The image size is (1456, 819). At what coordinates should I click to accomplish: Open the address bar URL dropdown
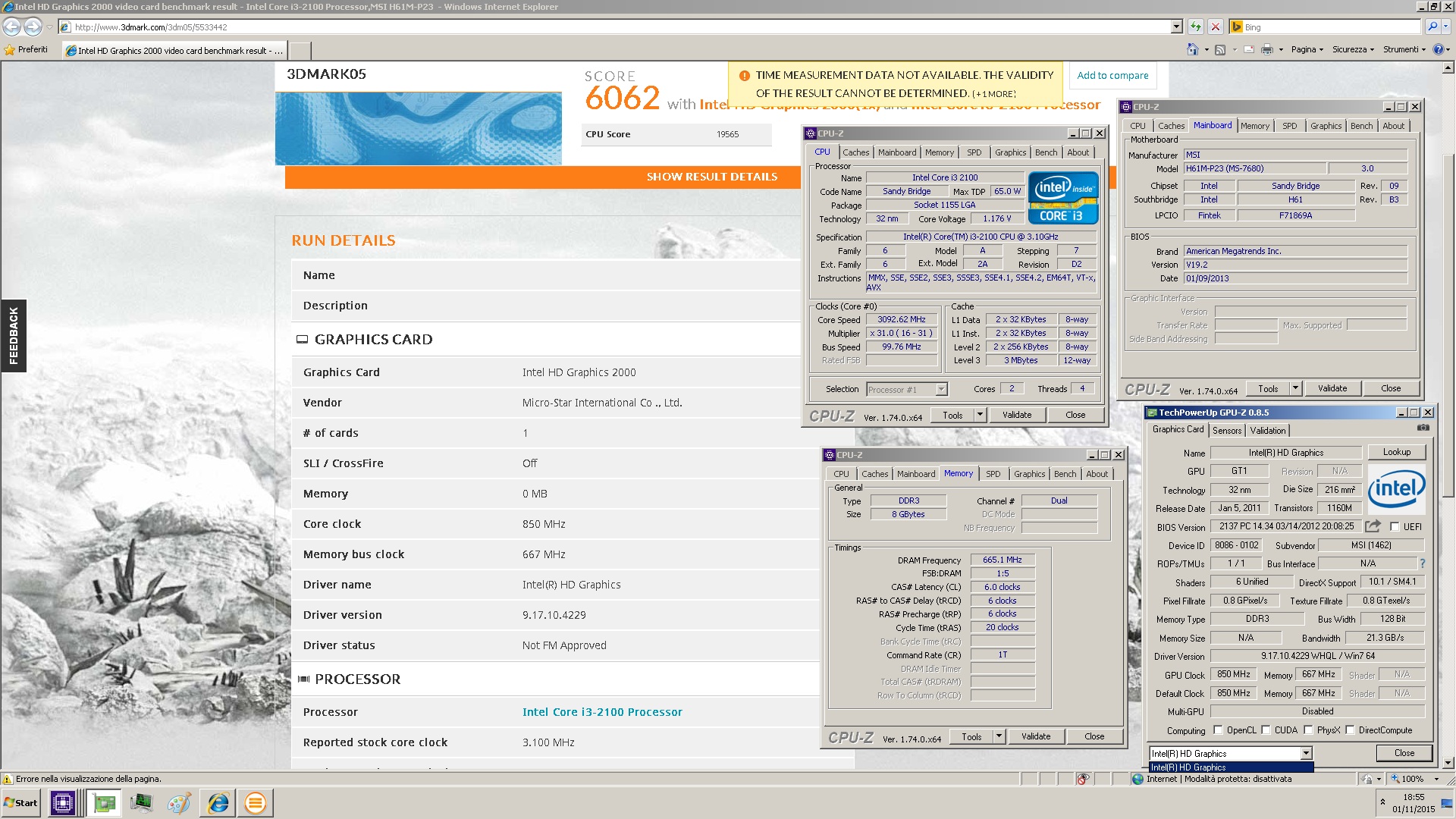pos(1176,27)
